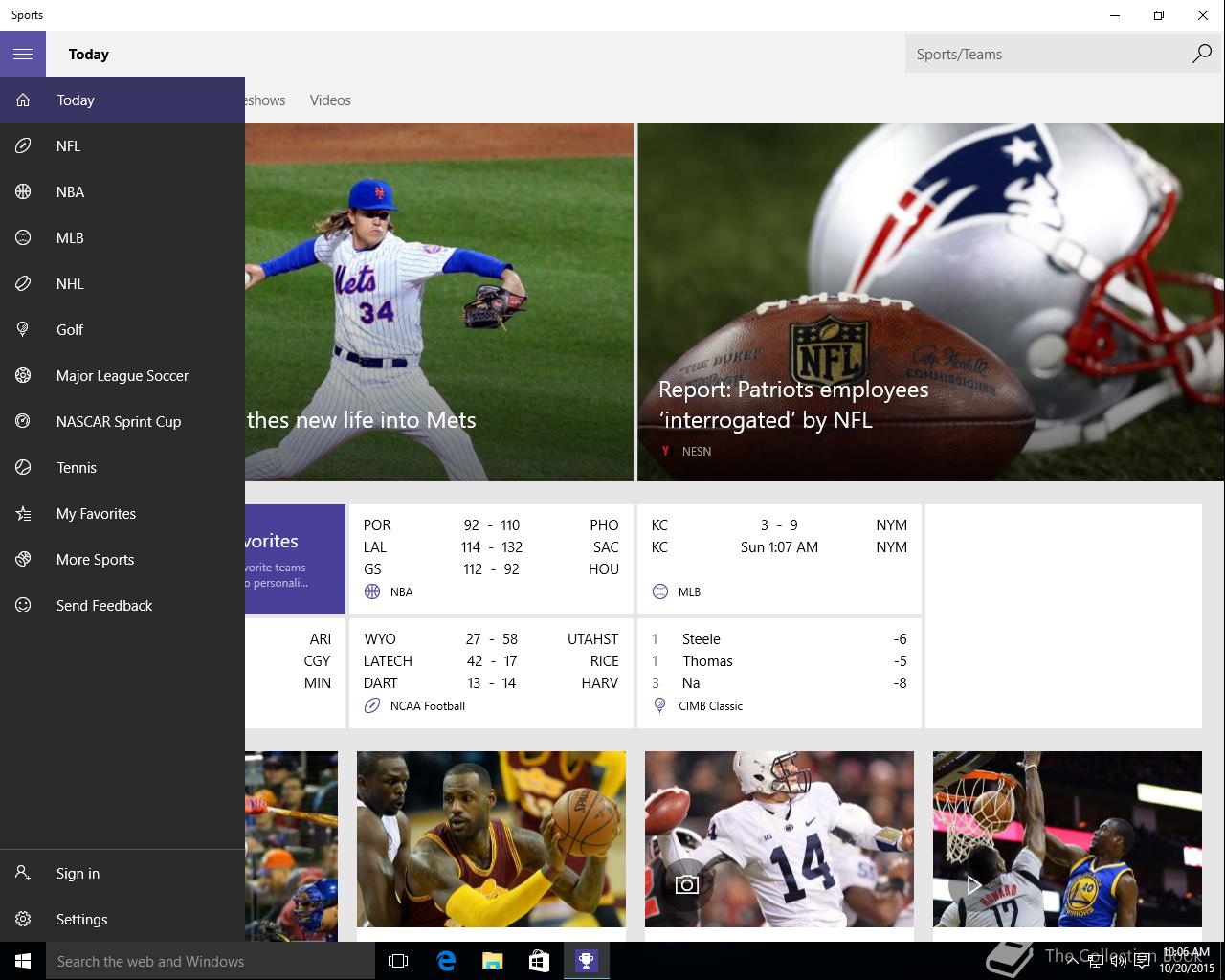Open the NBA scores tile
The width and height of the screenshot is (1225, 980).
point(491,559)
